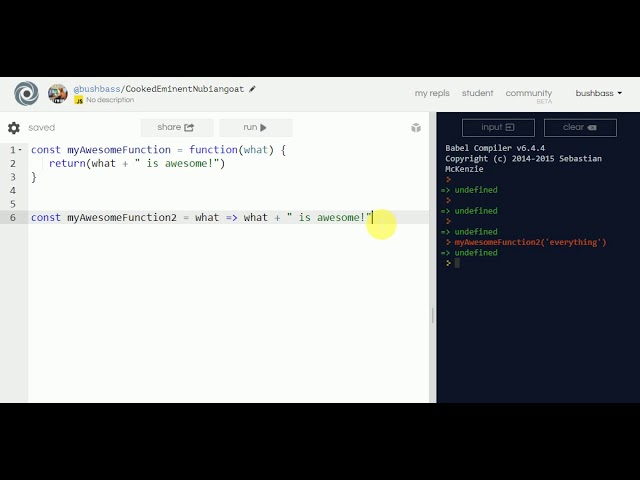Click the Babel Compiler v6.4.4 text
Image resolution: width=640 pixels, height=480 pixels.
(495, 148)
